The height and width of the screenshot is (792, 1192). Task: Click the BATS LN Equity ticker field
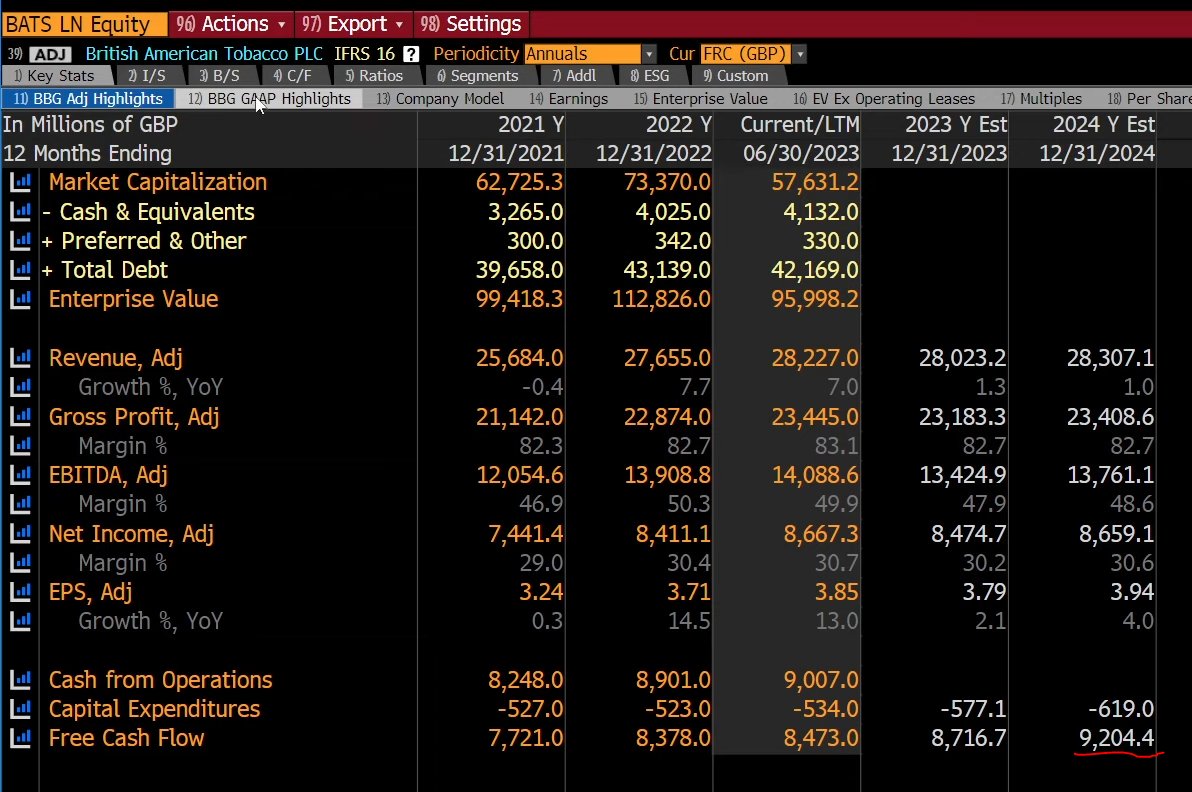click(x=84, y=24)
